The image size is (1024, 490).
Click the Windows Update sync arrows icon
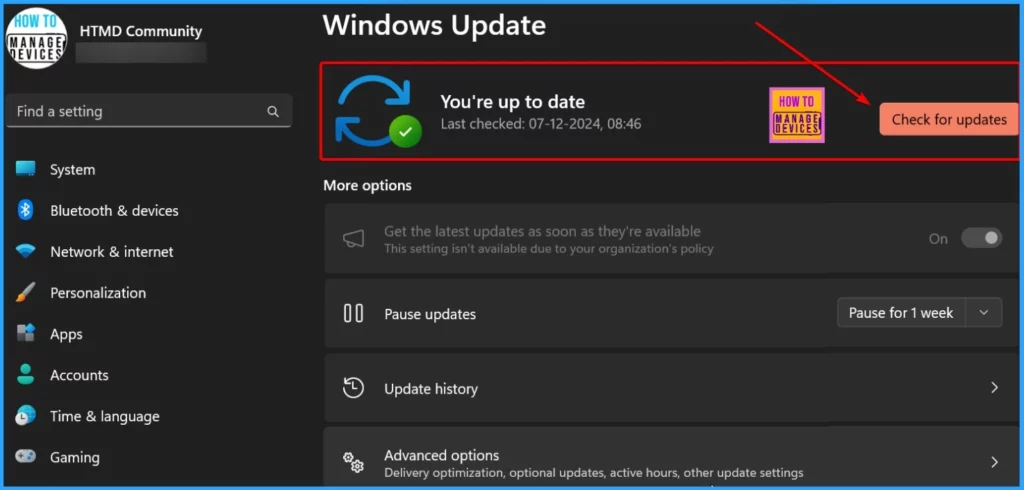point(377,110)
